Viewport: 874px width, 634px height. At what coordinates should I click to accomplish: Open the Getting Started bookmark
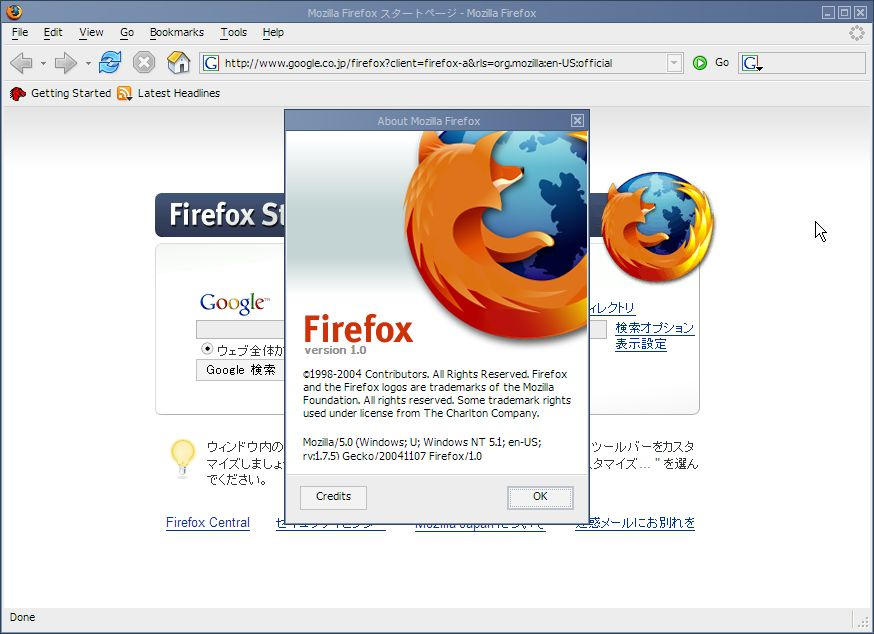[71, 93]
